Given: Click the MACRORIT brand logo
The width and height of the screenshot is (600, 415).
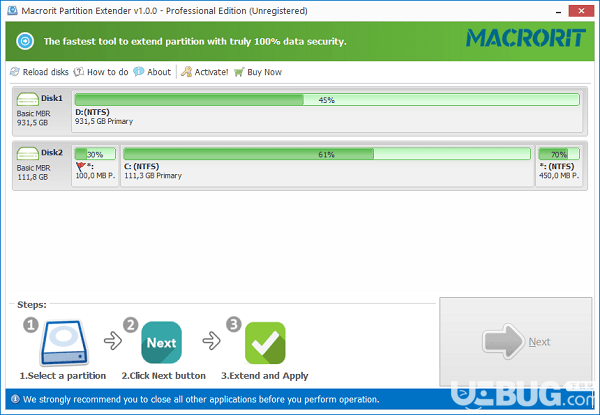Looking at the screenshot, I should click(x=526, y=38).
